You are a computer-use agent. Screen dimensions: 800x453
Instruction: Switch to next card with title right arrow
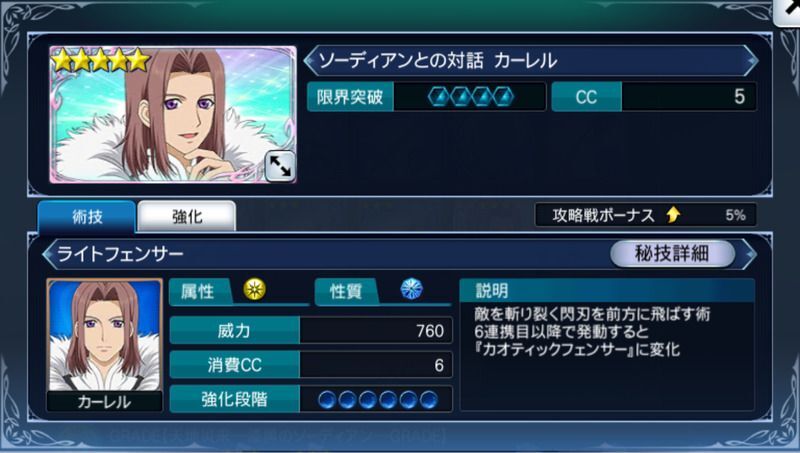pyautogui.click(x=750, y=60)
